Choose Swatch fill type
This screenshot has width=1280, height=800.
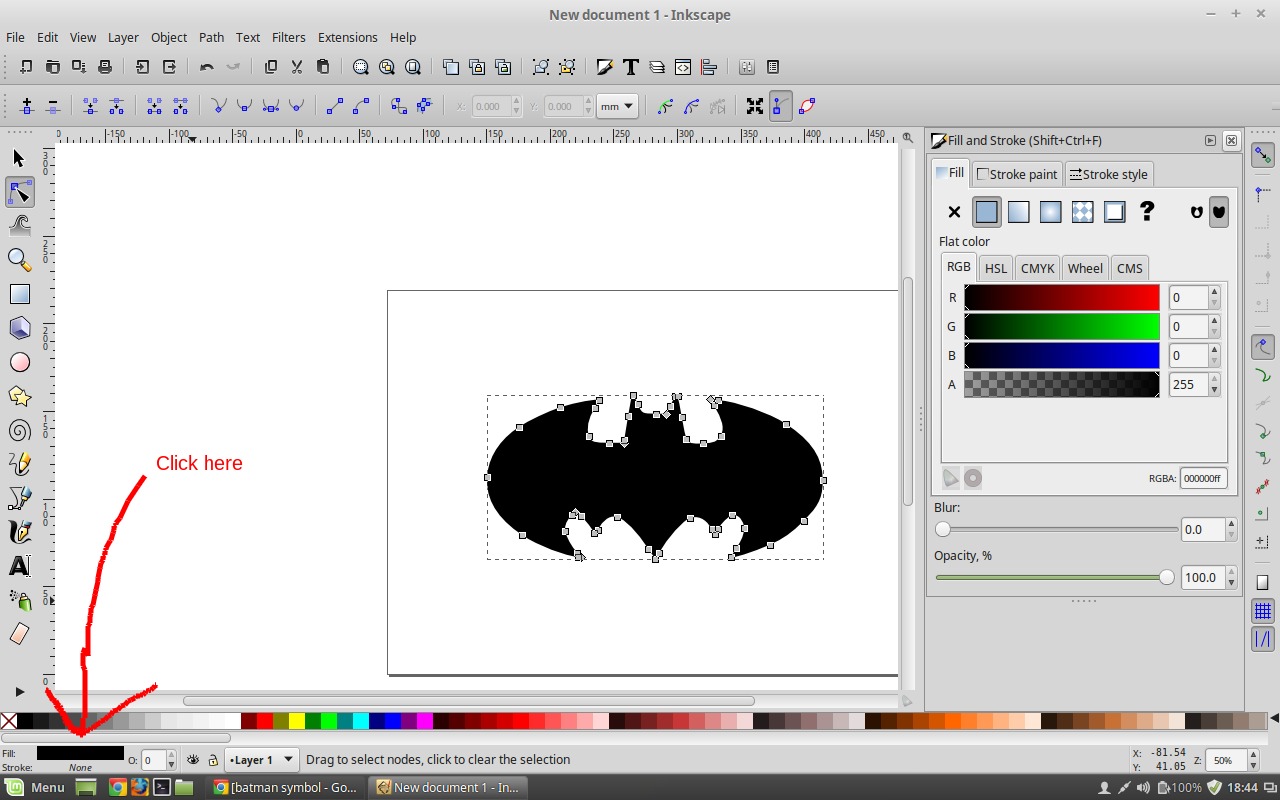(x=1114, y=212)
